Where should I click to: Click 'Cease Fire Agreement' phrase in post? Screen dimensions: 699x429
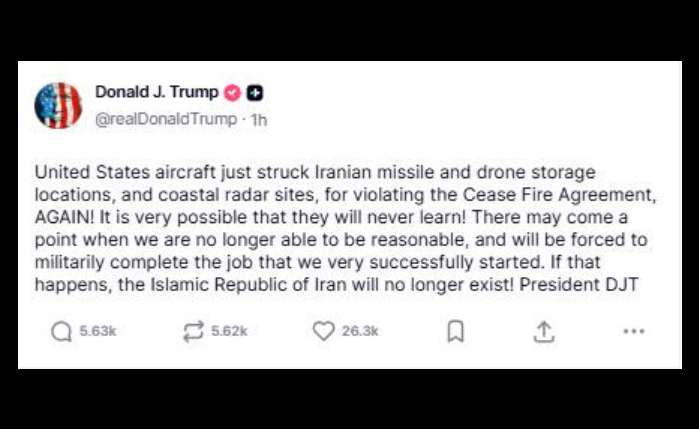point(559,195)
